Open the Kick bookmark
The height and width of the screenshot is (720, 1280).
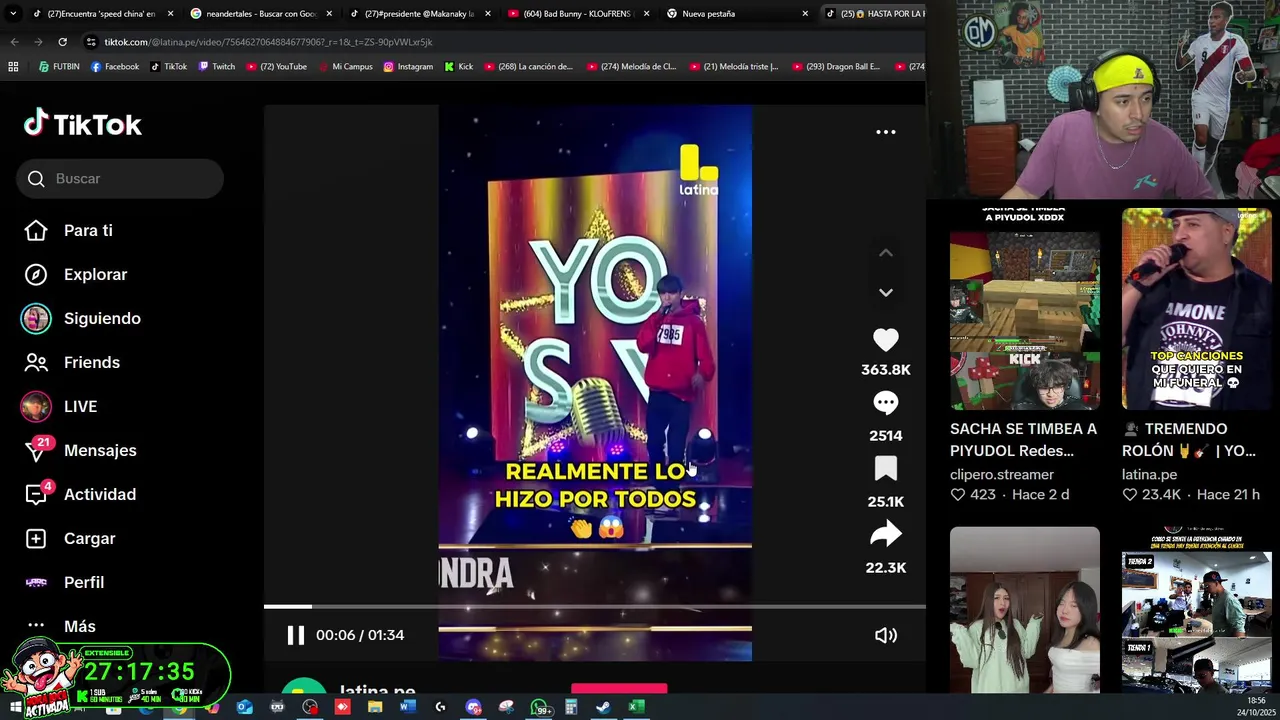point(459,67)
